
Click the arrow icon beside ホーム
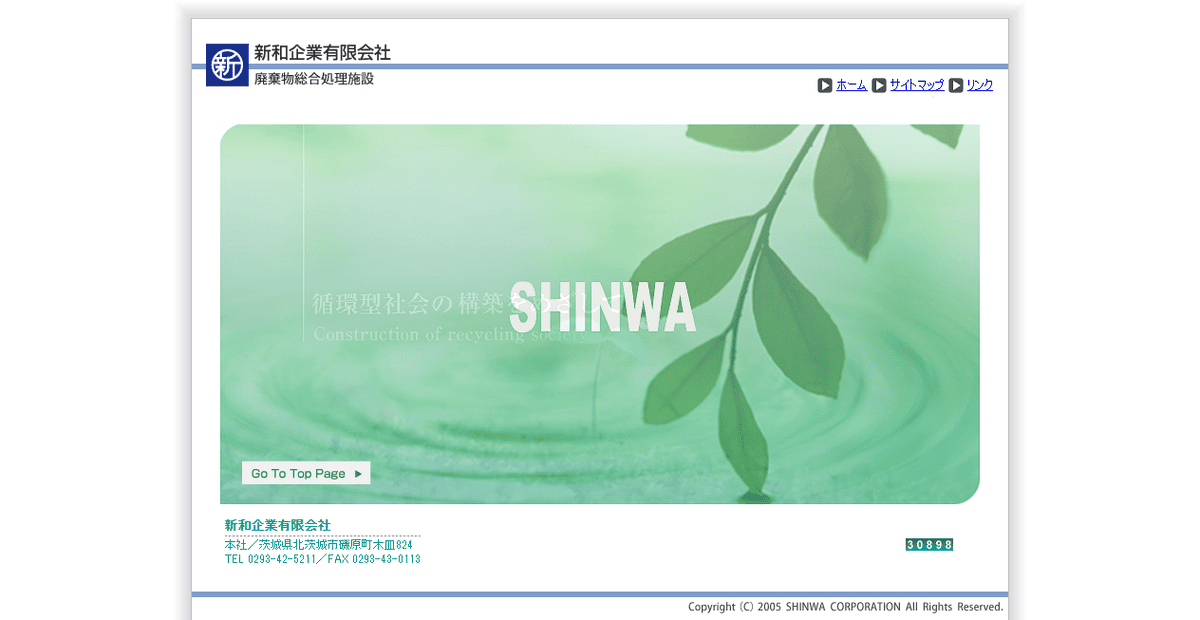[824, 85]
